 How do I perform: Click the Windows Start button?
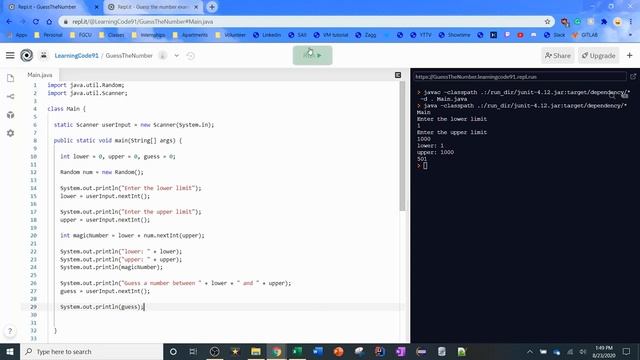(x=10, y=351)
